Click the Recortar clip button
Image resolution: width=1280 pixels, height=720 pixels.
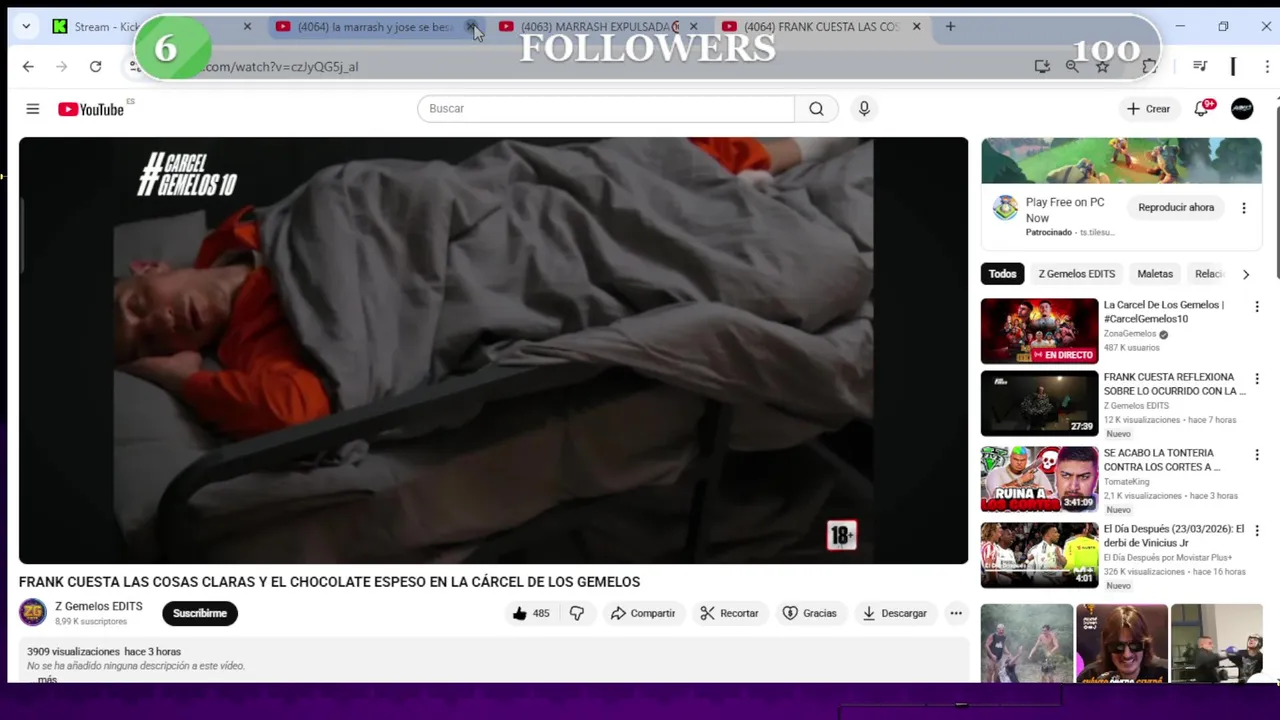(x=729, y=613)
